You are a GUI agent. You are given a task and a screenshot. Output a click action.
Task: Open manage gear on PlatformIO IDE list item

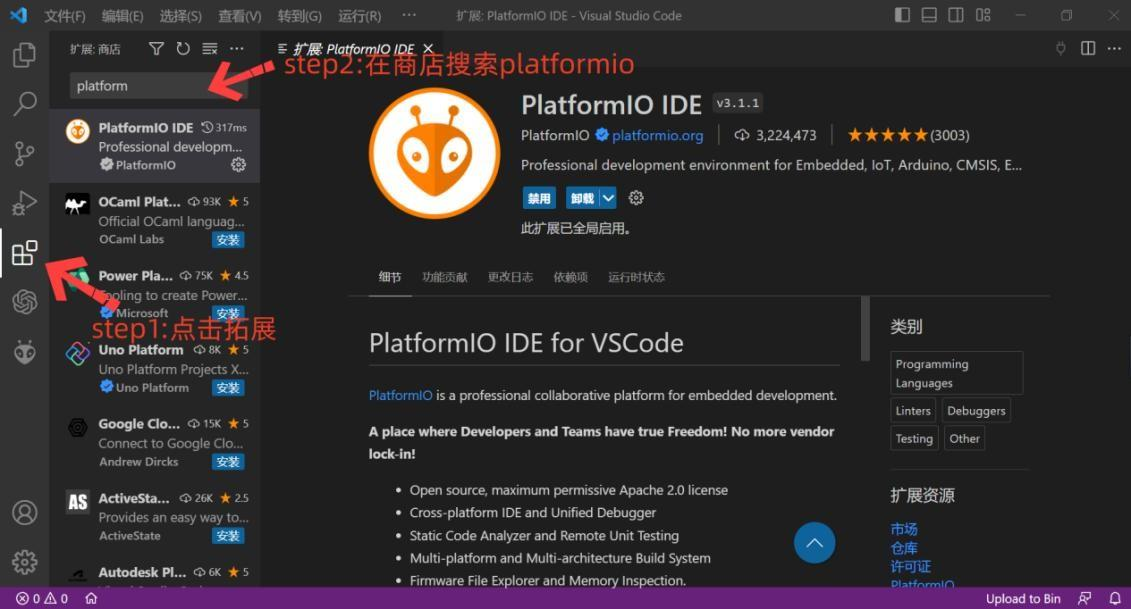point(238,165)
